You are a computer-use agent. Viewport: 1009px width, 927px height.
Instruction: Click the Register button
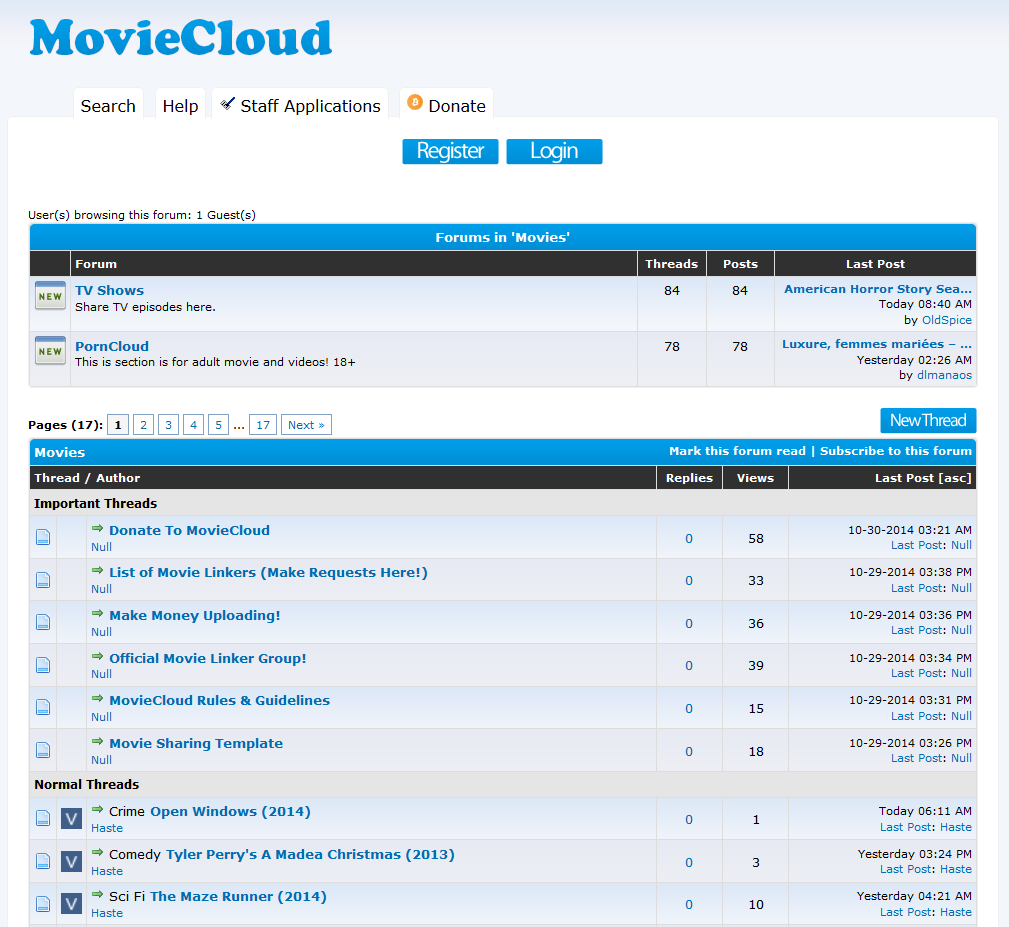click(450, 151)
